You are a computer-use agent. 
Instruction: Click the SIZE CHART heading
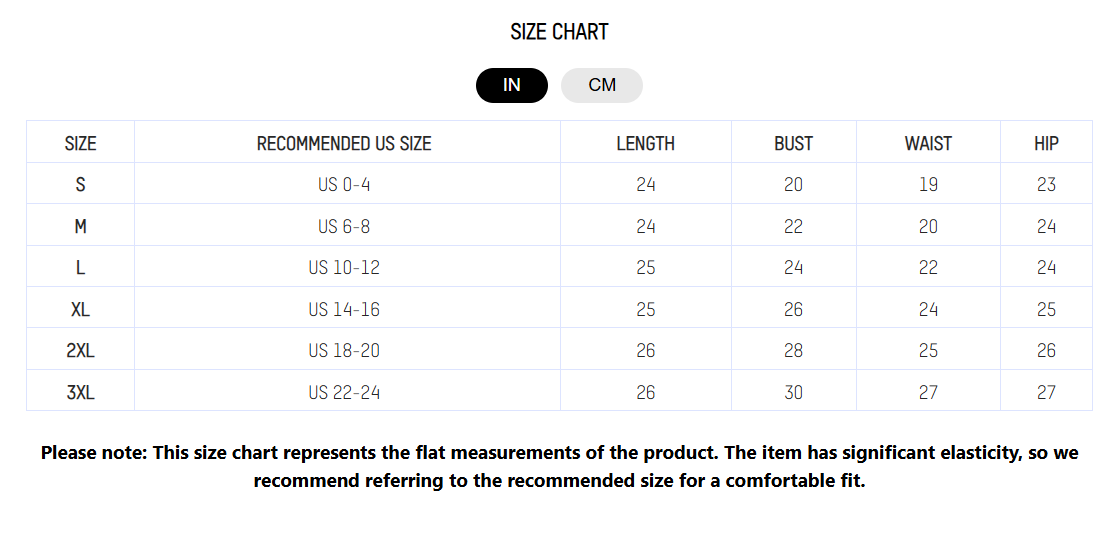click(x=559, y=32)
